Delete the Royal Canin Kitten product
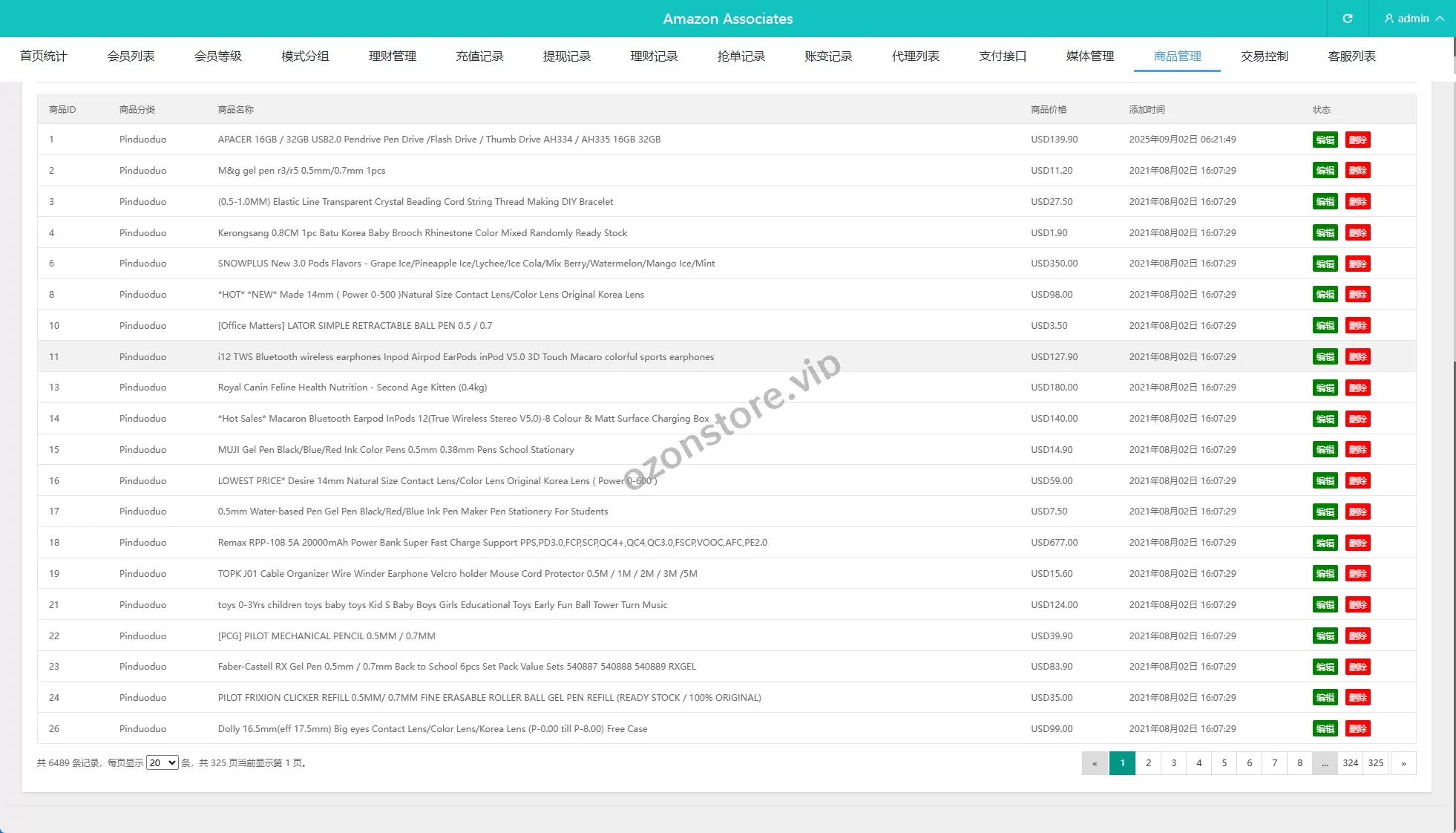 tap(1357, 388)
